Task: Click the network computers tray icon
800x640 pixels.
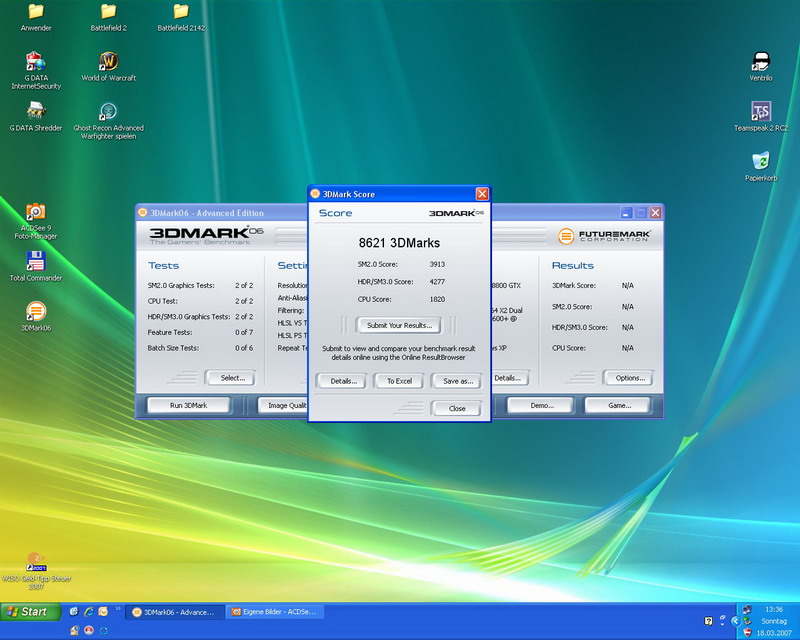Action: tap(747, 609)
